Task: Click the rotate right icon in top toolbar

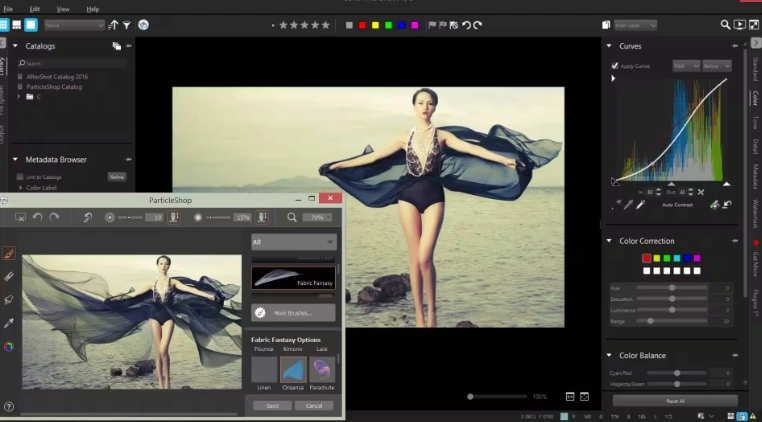Action: 478,25
